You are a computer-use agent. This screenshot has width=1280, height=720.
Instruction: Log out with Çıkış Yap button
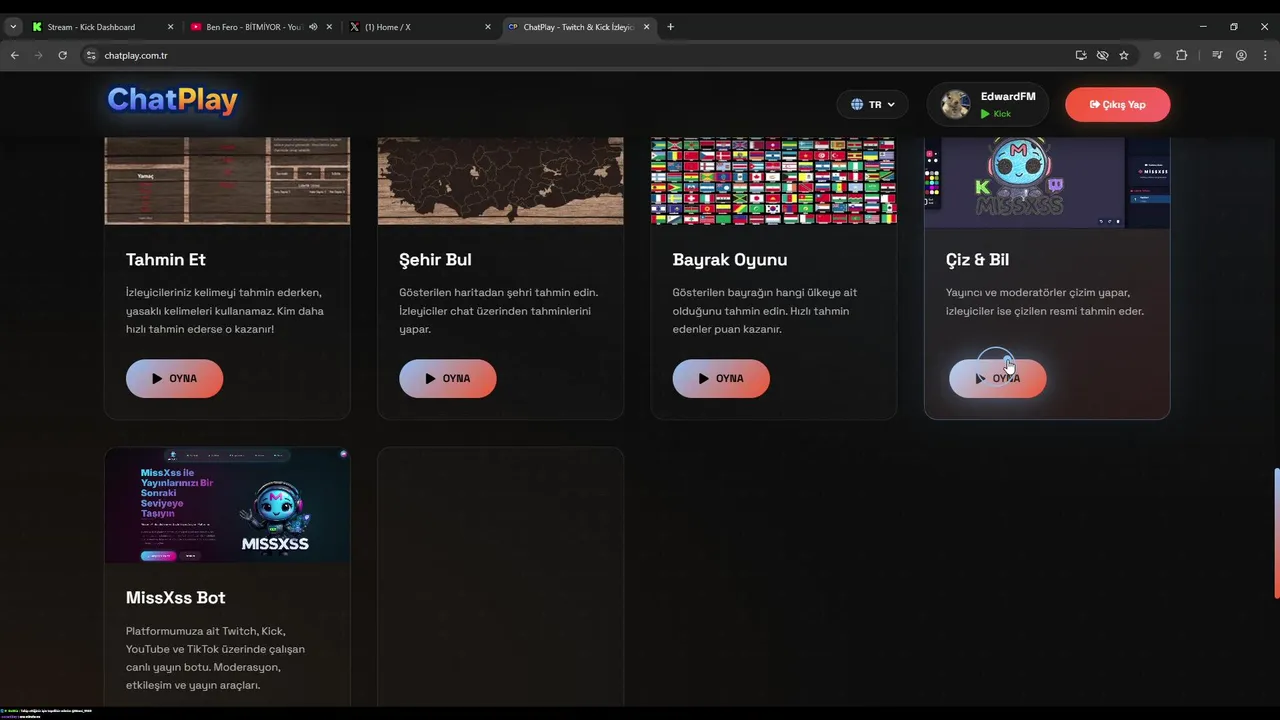point(1117,104)
